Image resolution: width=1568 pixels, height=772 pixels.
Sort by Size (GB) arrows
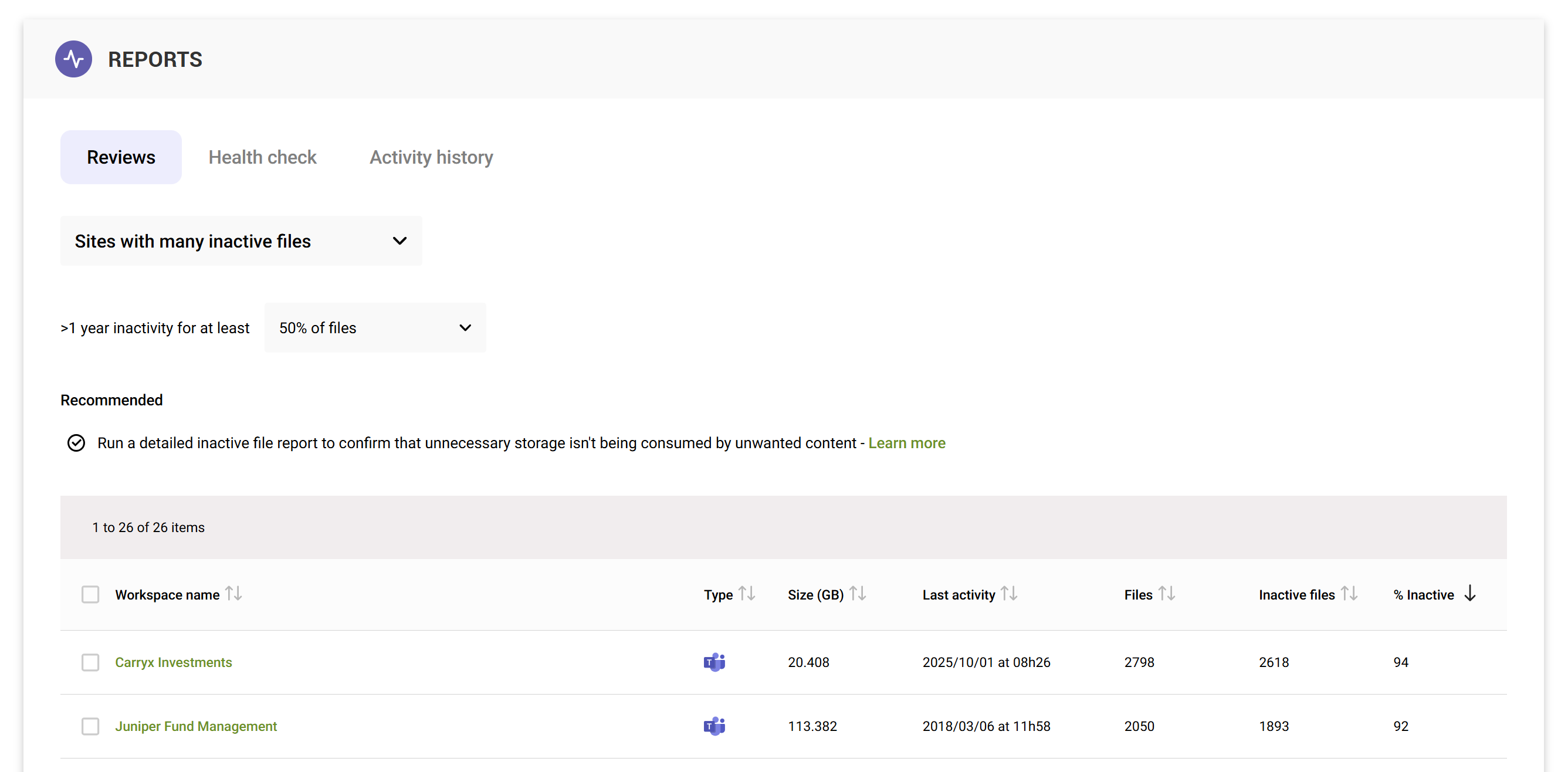[x=858, y=594]
